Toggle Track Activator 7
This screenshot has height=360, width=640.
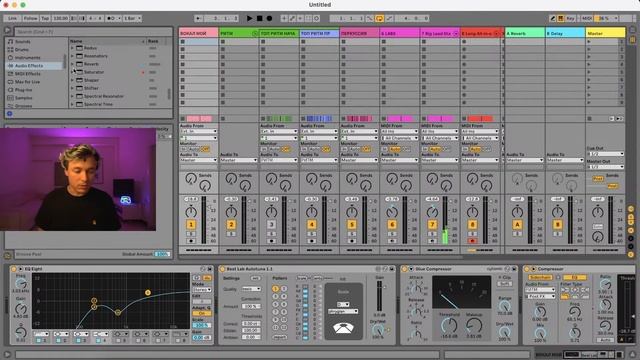pos(432,224)
